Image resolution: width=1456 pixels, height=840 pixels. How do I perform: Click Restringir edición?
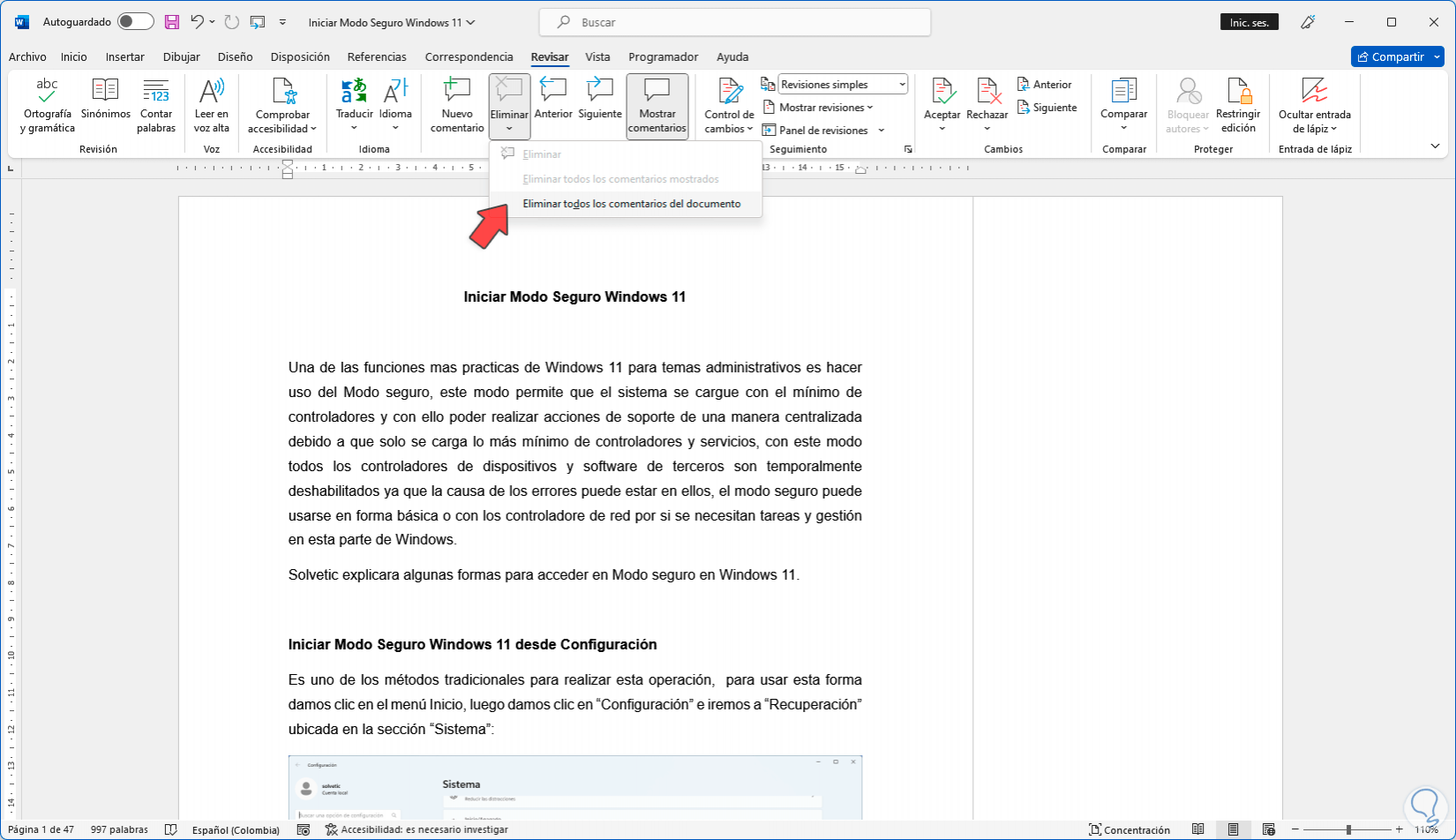click(x=1238, y=106)
